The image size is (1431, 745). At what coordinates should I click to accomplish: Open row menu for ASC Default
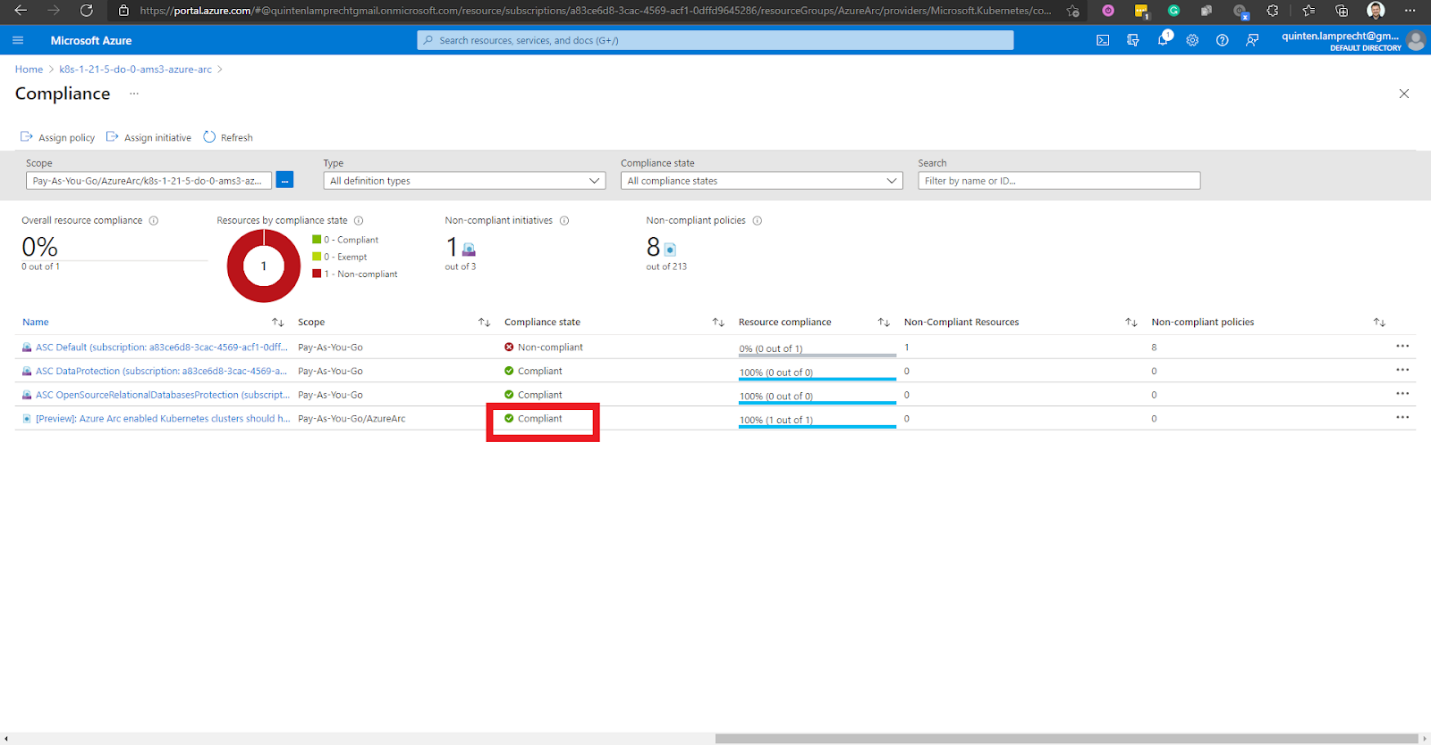[1403, 346]
